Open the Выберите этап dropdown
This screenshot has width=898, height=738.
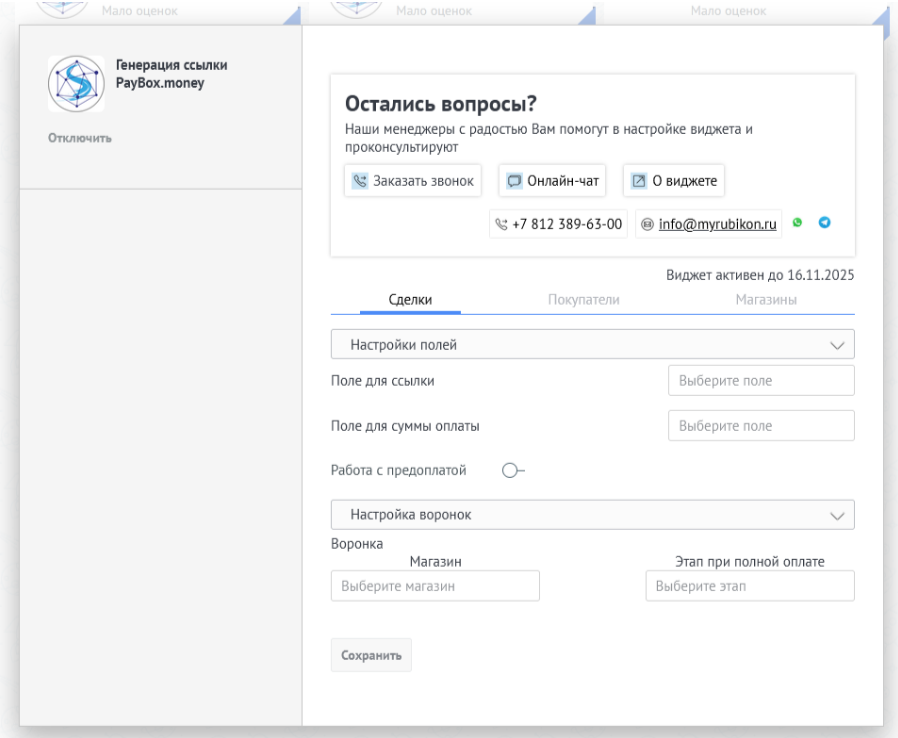point(750,586)
